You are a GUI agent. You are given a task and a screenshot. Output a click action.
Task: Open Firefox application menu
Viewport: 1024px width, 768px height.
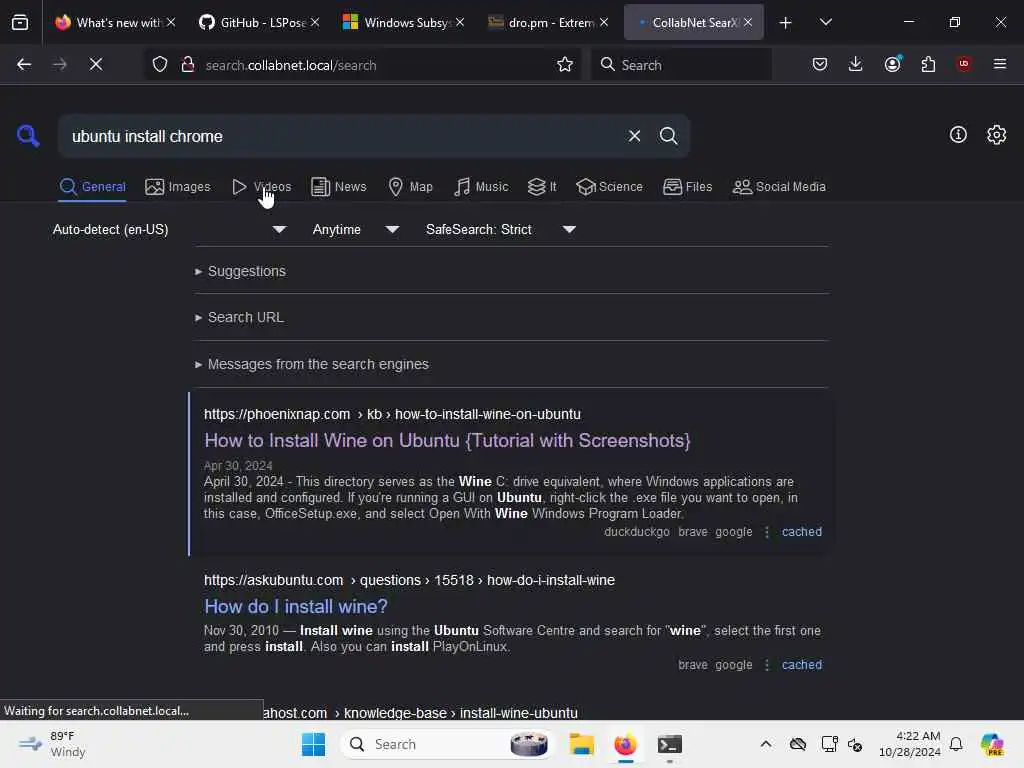[x=999, y=64]
